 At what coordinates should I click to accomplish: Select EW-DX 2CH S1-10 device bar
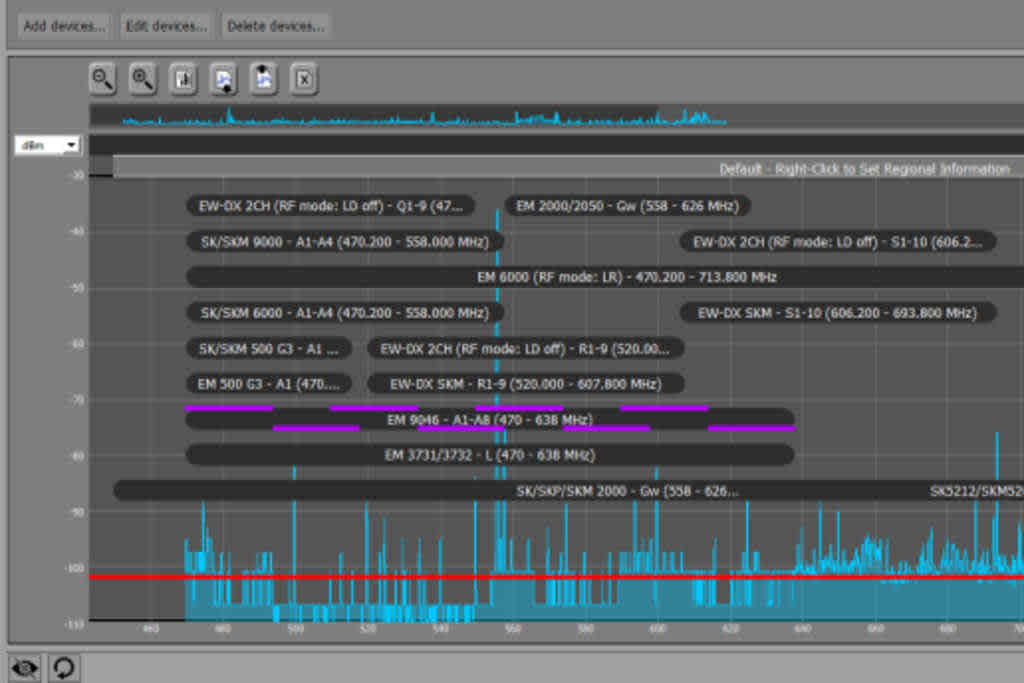point(838,242)
